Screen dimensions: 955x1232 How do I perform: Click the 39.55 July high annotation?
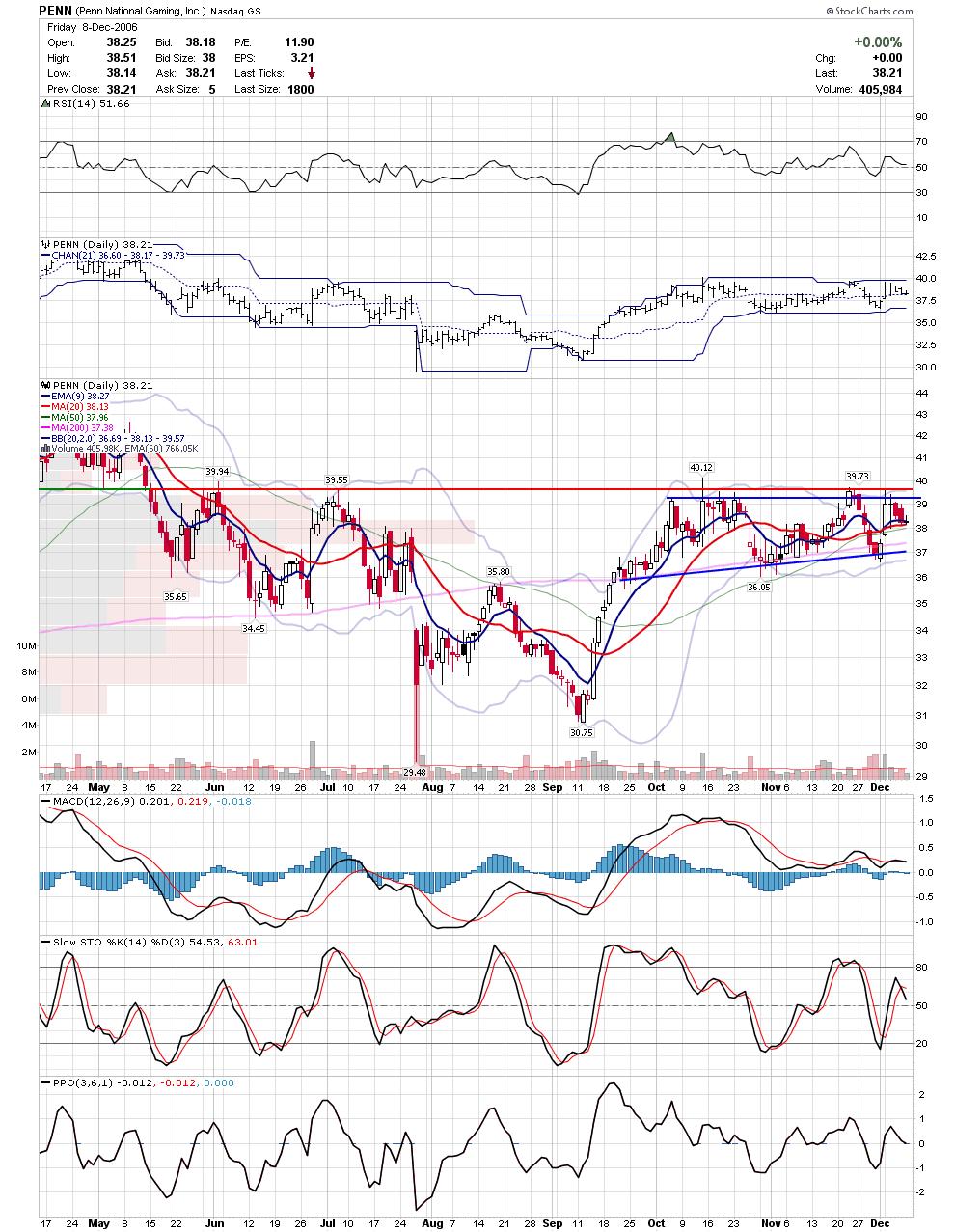tap(336, 479)
